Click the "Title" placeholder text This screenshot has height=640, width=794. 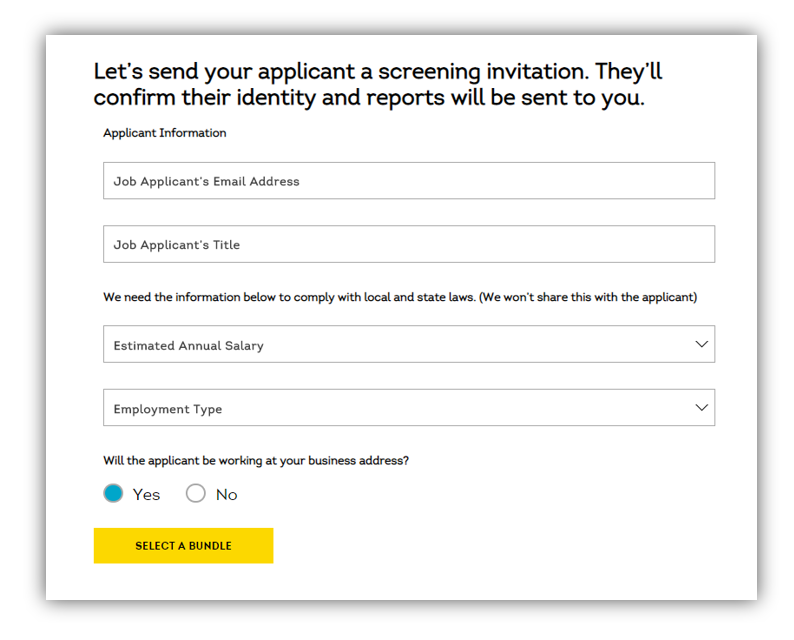(226, 245)
